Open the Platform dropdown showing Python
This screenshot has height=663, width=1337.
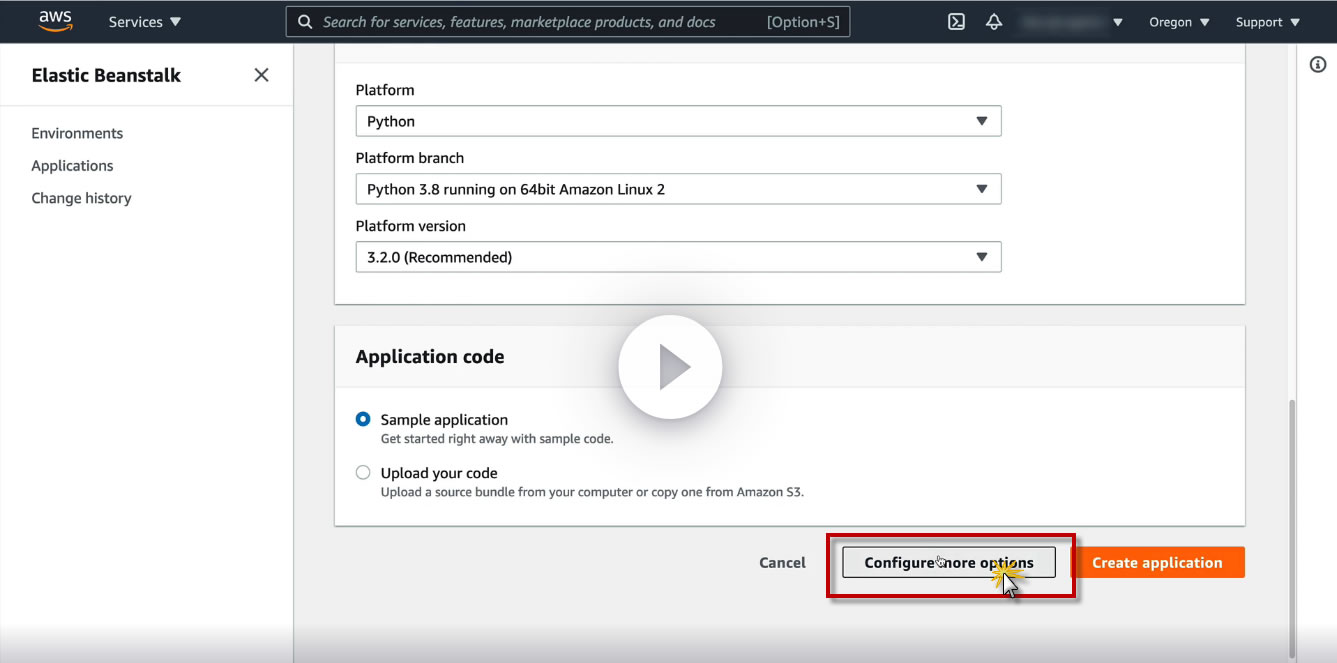[x=678, y=121]
